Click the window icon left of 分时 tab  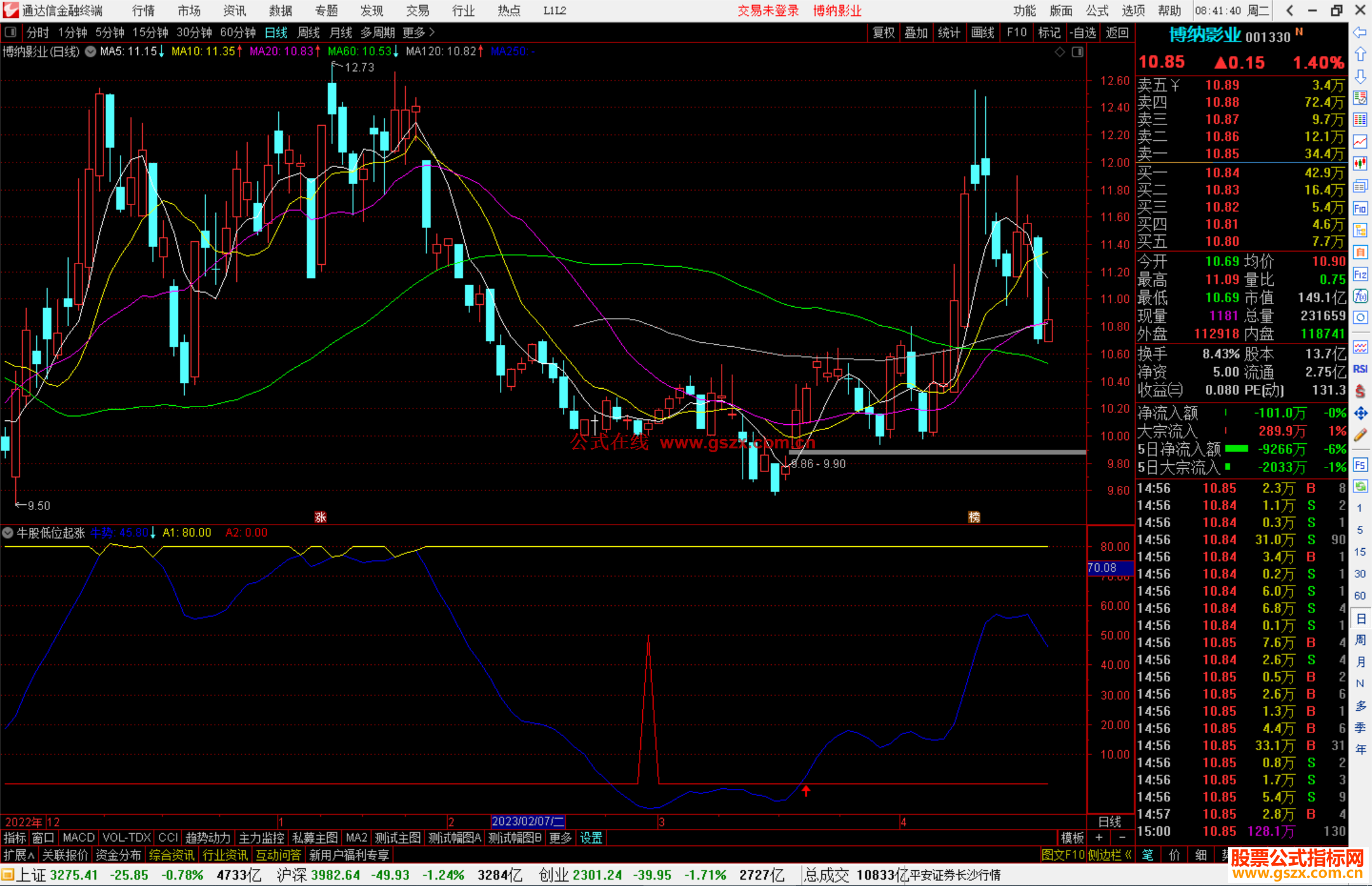coord(11,32)
